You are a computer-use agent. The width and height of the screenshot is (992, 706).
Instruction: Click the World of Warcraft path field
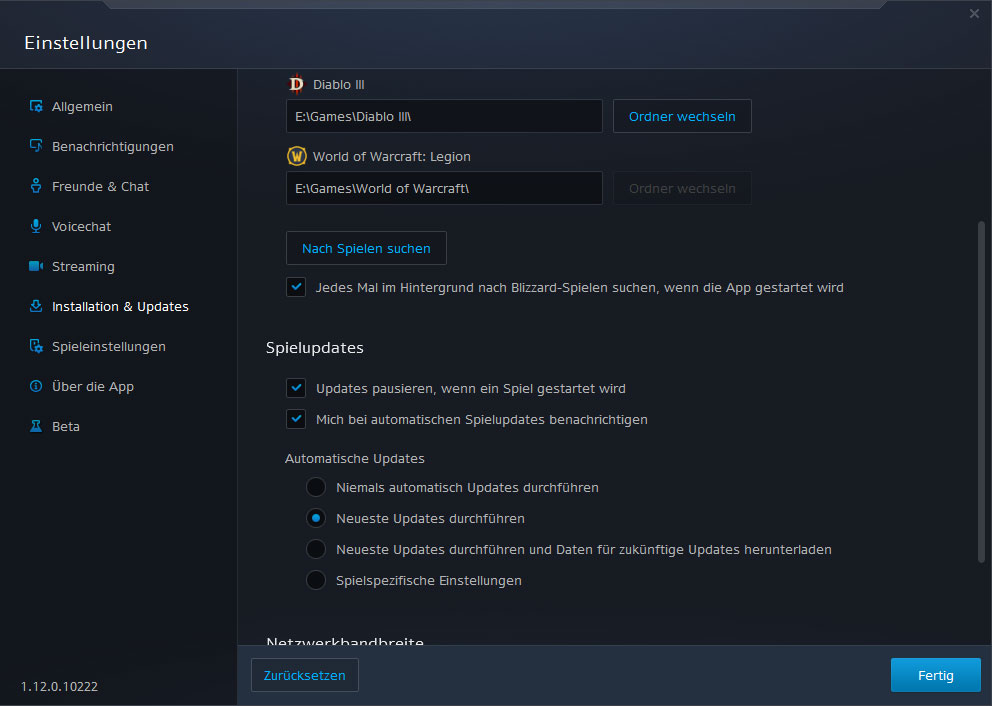[x=444, y=188]
